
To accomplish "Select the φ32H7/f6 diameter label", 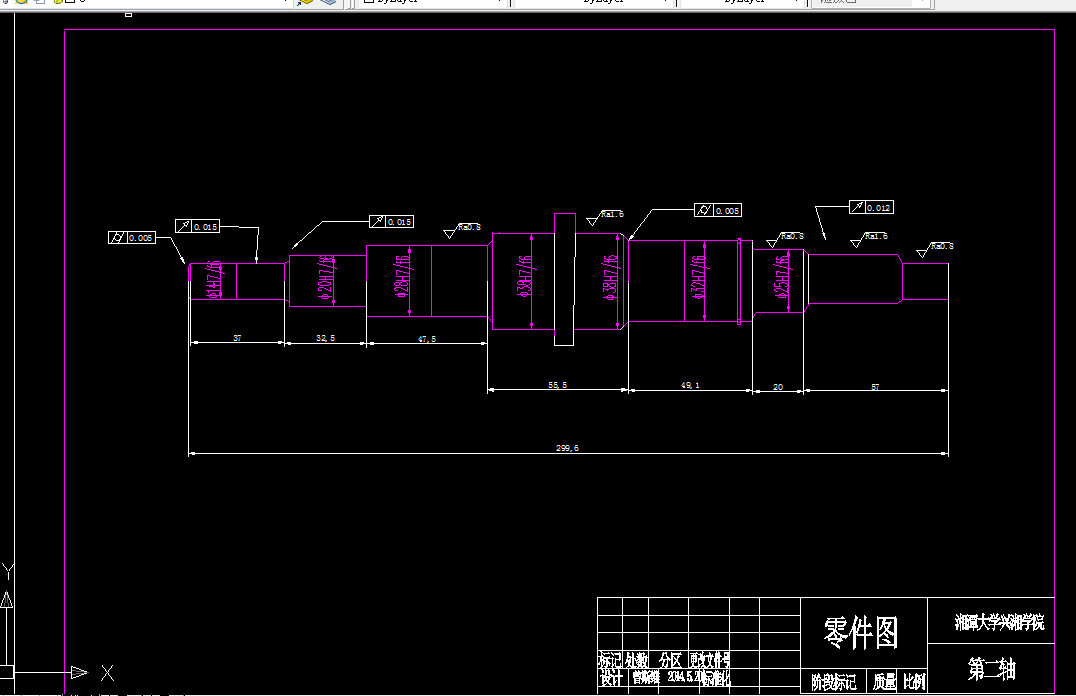I will (699, 277).
